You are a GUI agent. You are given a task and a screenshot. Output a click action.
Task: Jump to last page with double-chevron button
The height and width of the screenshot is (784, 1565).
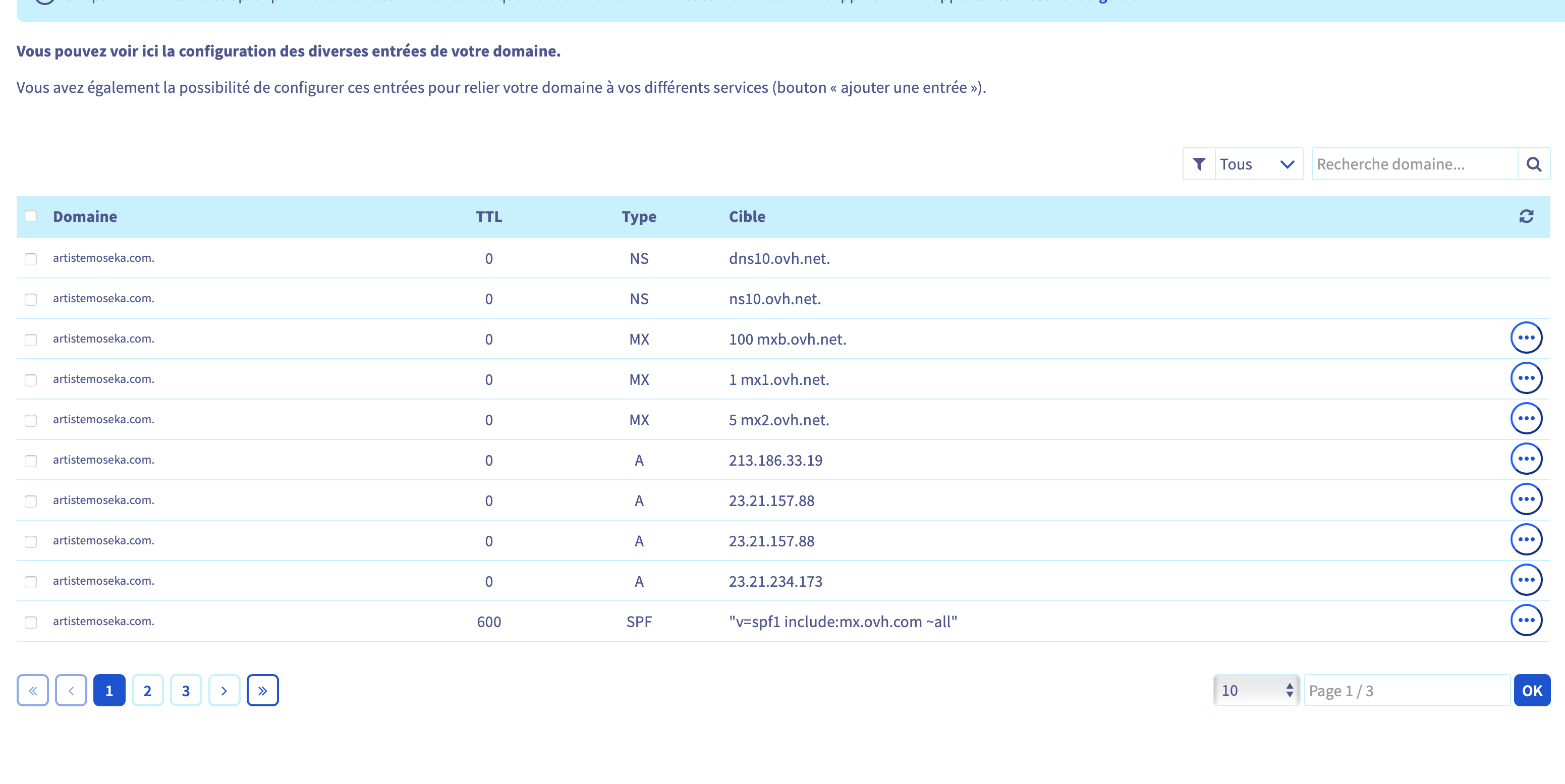pyautogui.click(x=262, y=690)
